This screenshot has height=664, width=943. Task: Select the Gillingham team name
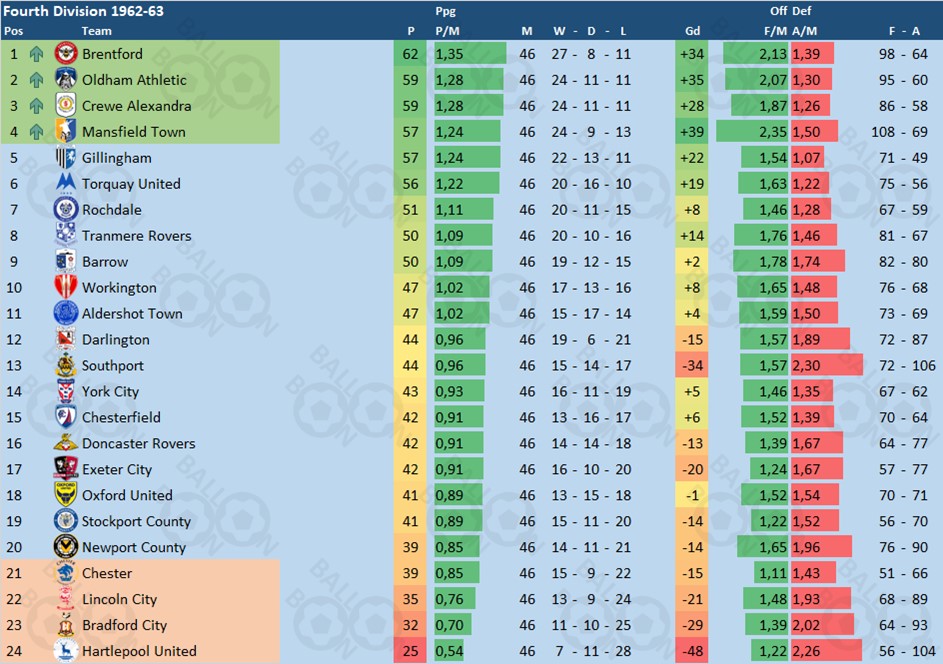click(117, 158)
